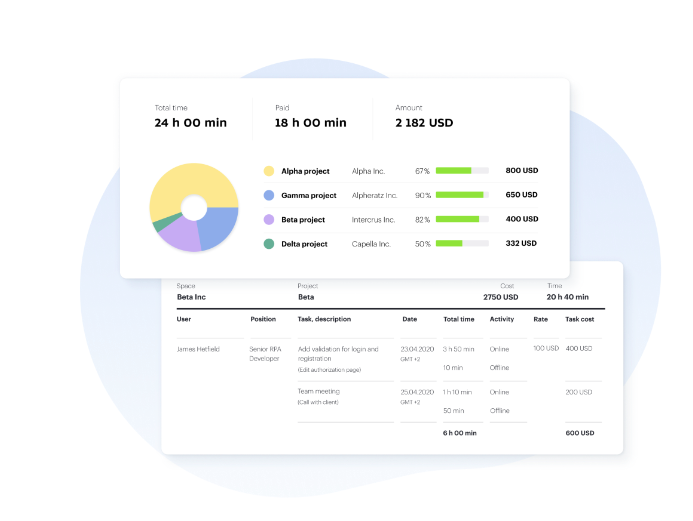
Task: Click the '650 USD' amount
Action: click(x=522, y=195)
